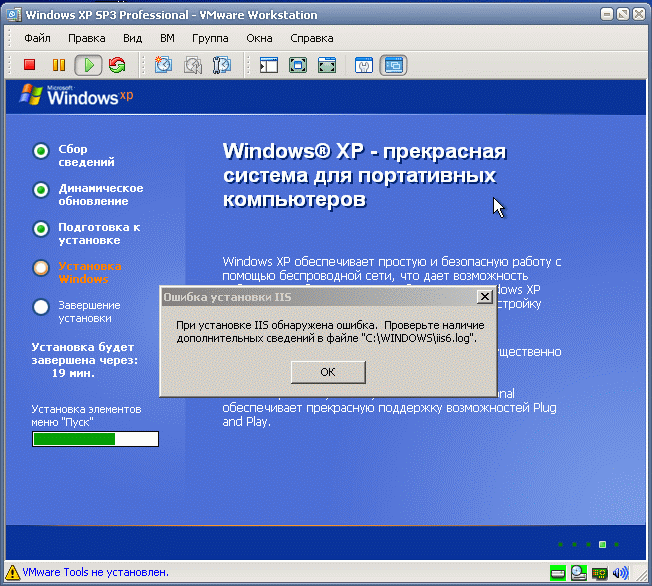This screenshot has height=586, width=652.
Task: Click the 'C:\WINDOWS\iis6.log' path text
Action: [x=416, y=338]
